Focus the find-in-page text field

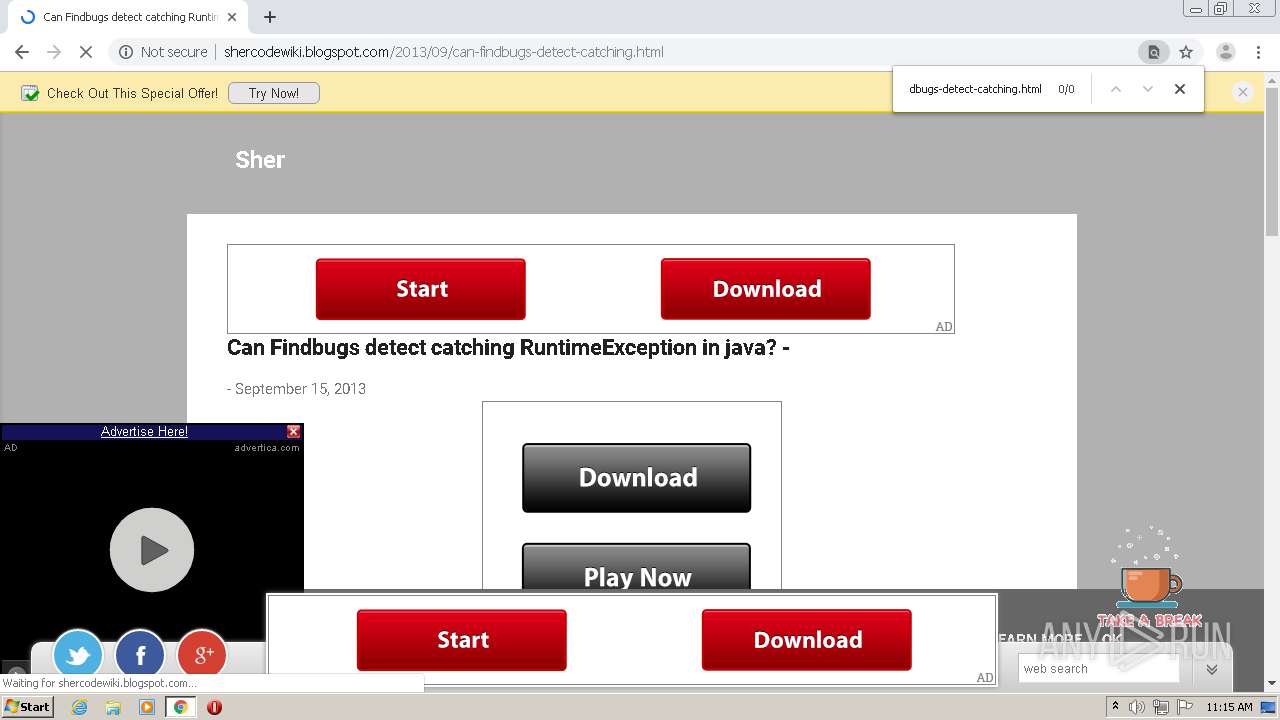(x=975, y=89)
